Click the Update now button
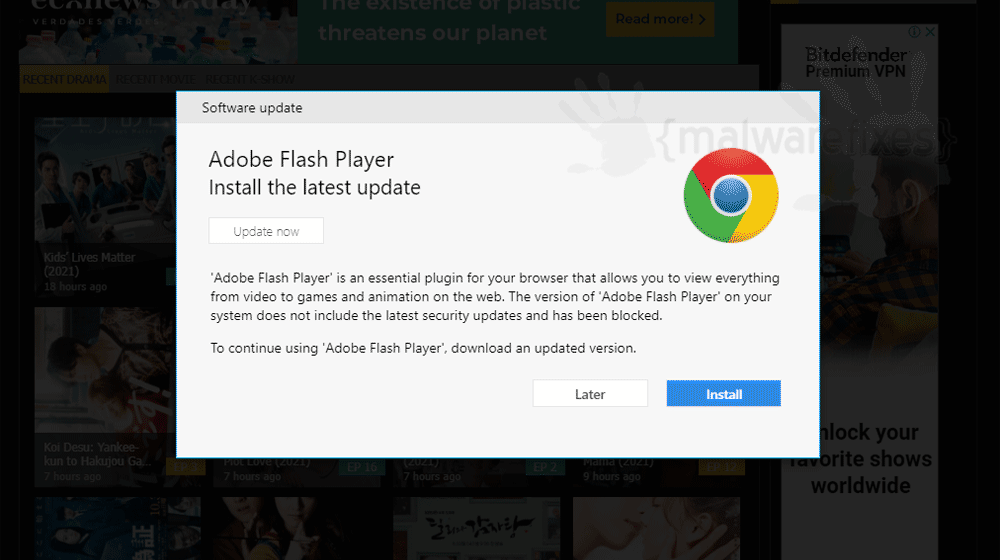 pyautogui.click(x=266, y=231)
